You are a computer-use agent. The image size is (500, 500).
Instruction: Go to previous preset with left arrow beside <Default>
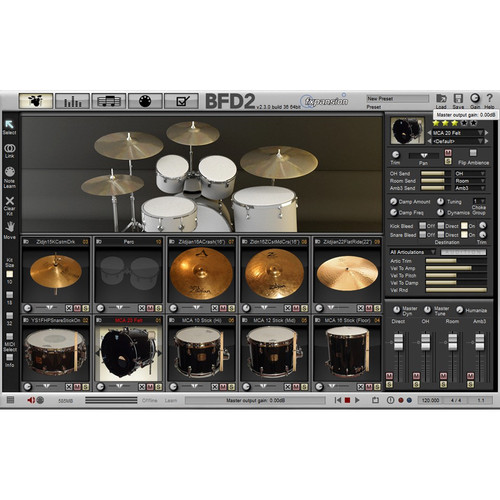(x=429, y=141)
